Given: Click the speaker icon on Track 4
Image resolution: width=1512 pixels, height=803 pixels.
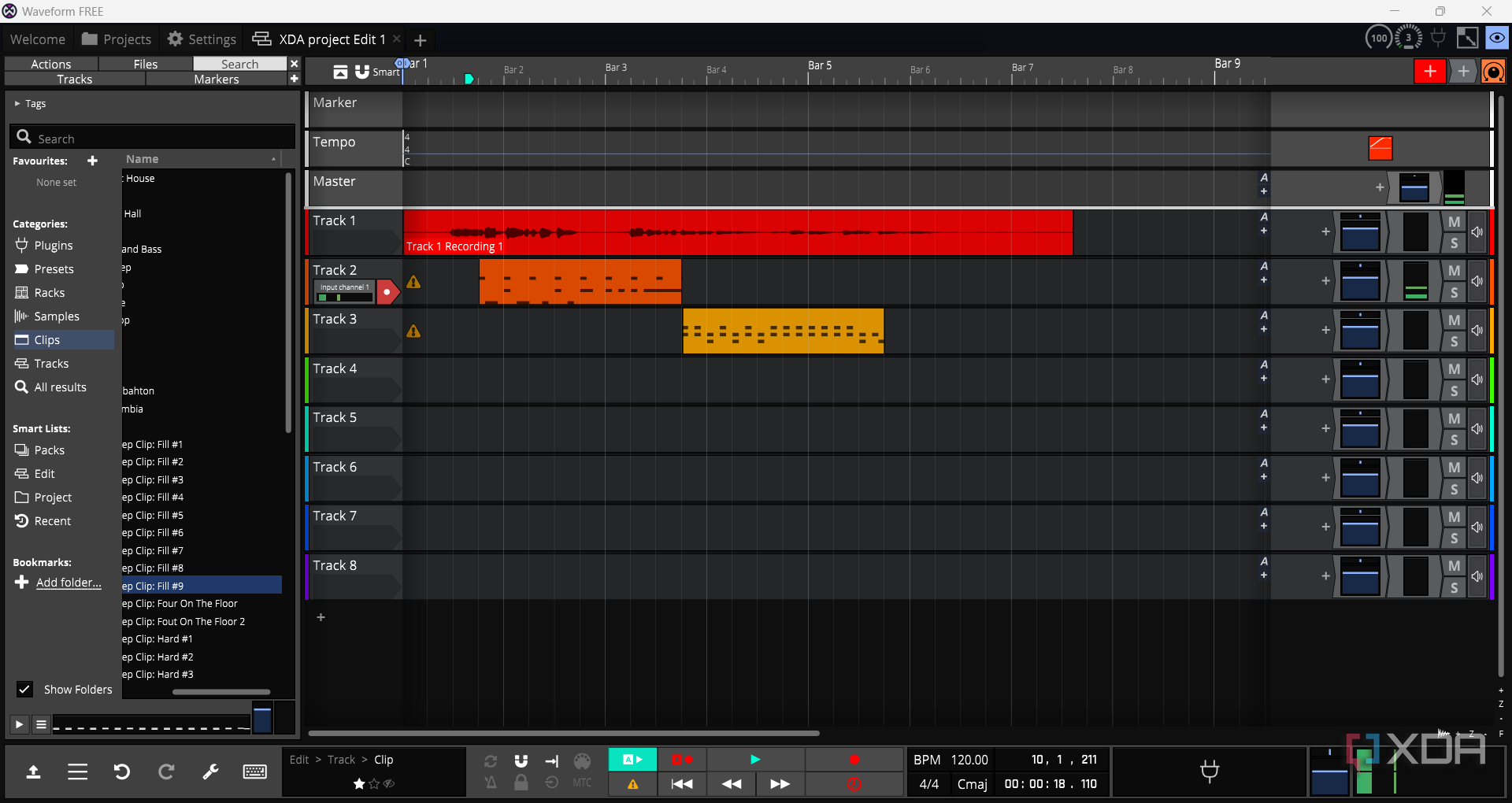Looking at the screenshot, I should (x=1477, y=379).
